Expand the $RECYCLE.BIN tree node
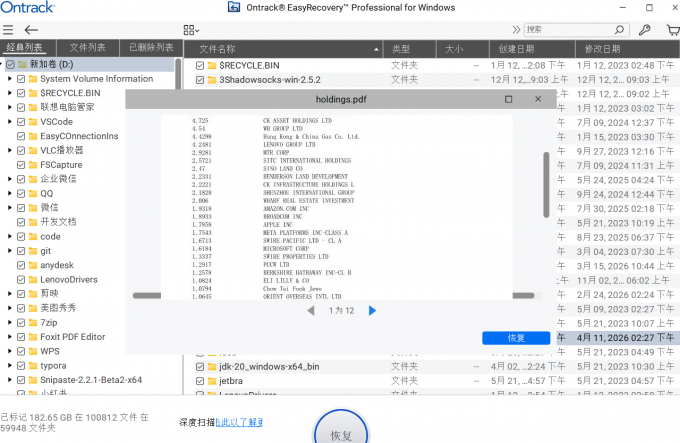This screenshot has height=443, width=680. click(x=10, y=93)
